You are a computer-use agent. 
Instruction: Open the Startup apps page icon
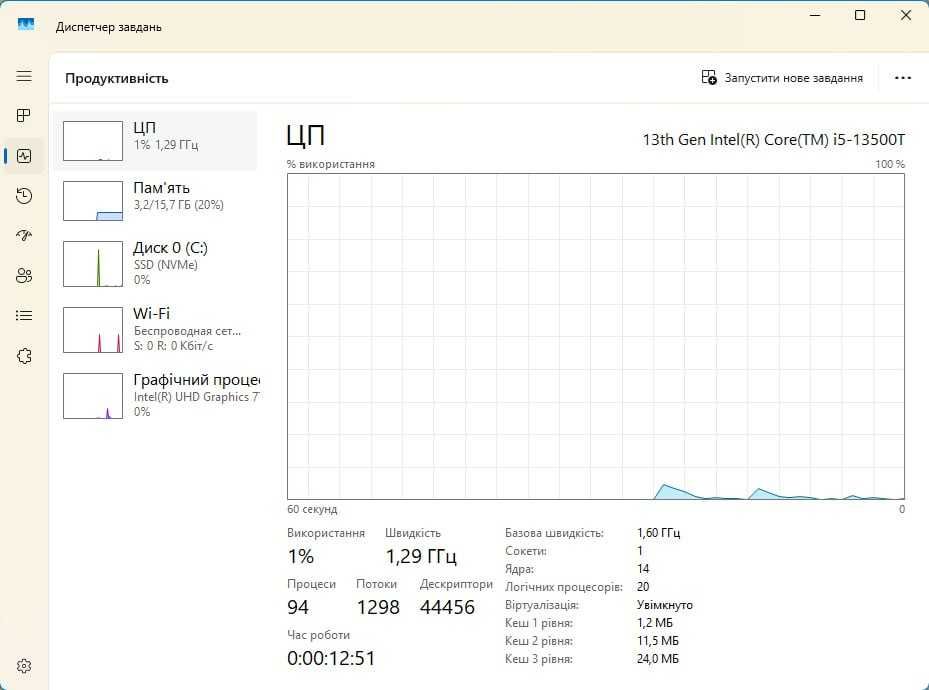[24, 236]
